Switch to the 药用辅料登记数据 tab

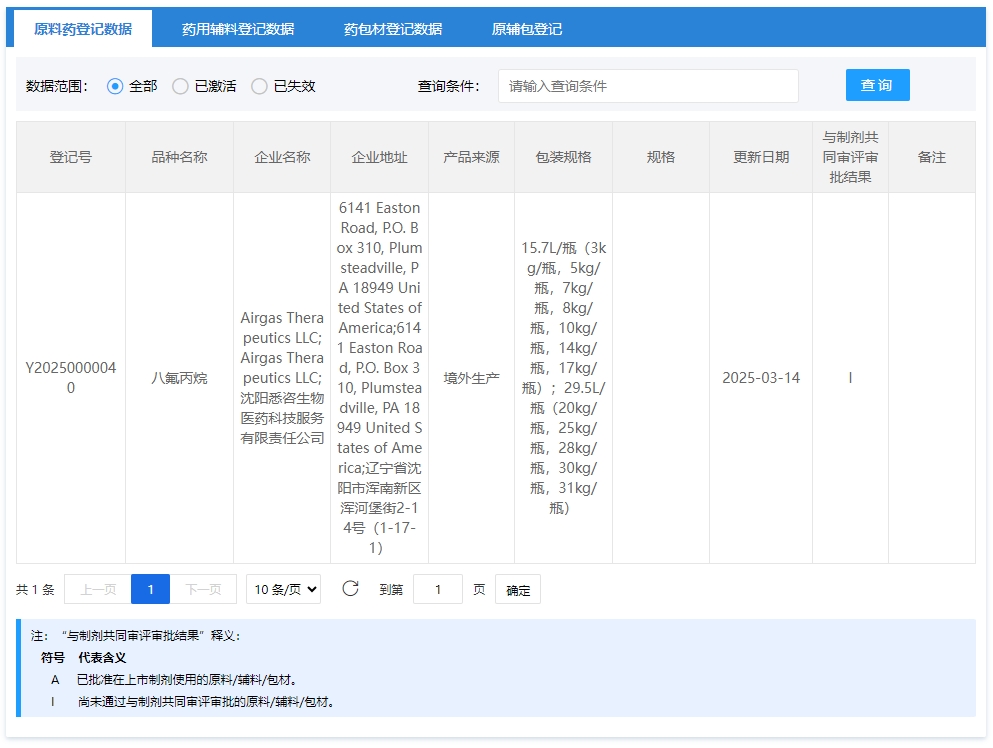(x=238, y=29)
